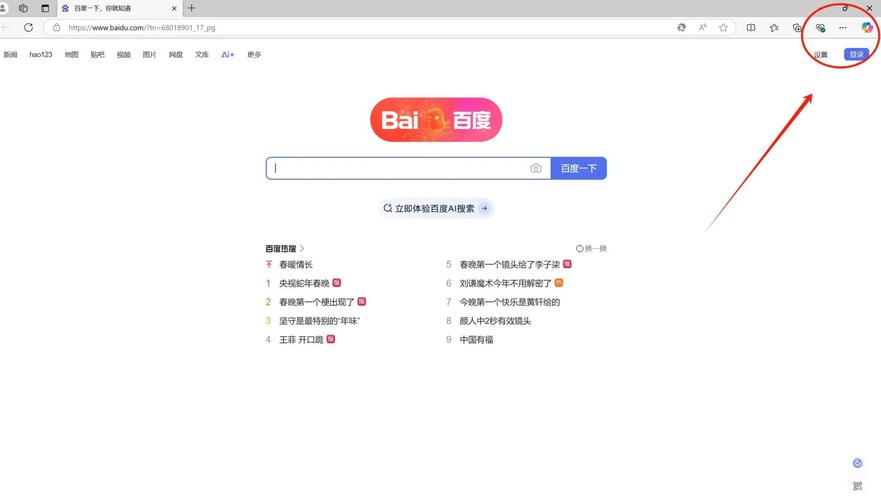Click the 百度一下 search button
The width and height of the screenshot is (881, 500).
(x=579, y=168)
